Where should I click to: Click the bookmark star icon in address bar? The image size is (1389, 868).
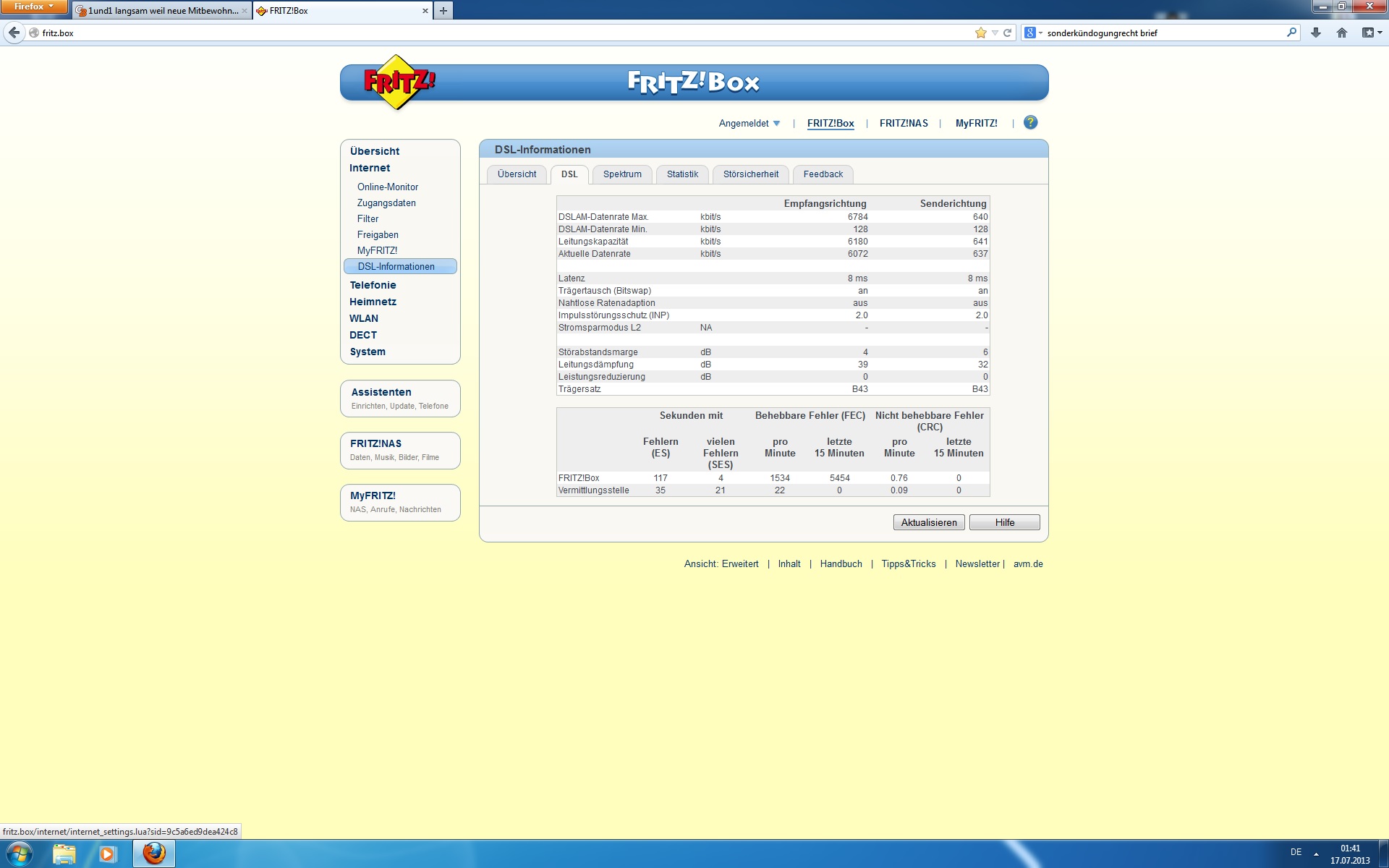point(980,33)
